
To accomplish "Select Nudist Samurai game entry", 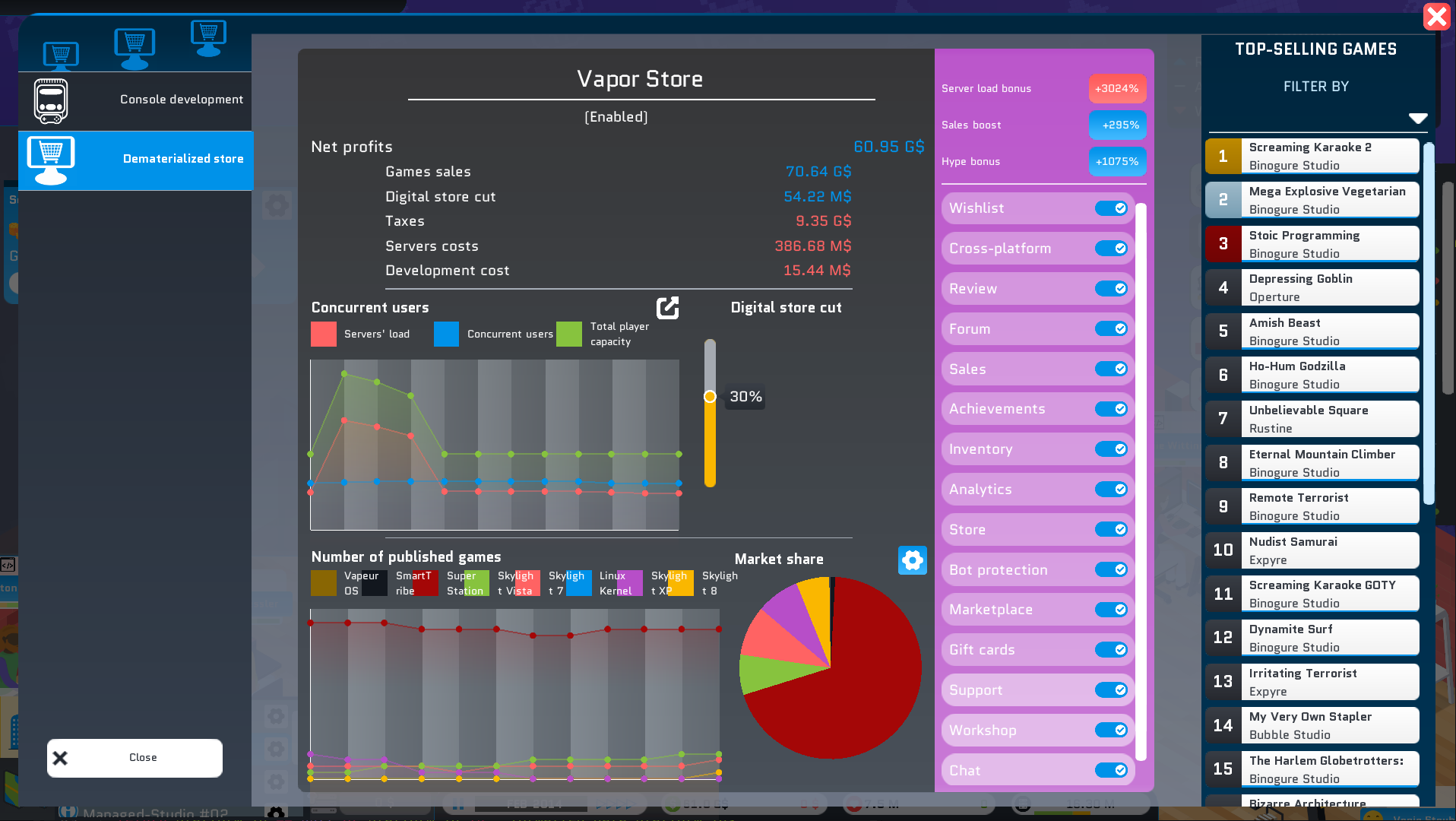I will tap(1312, 550).
